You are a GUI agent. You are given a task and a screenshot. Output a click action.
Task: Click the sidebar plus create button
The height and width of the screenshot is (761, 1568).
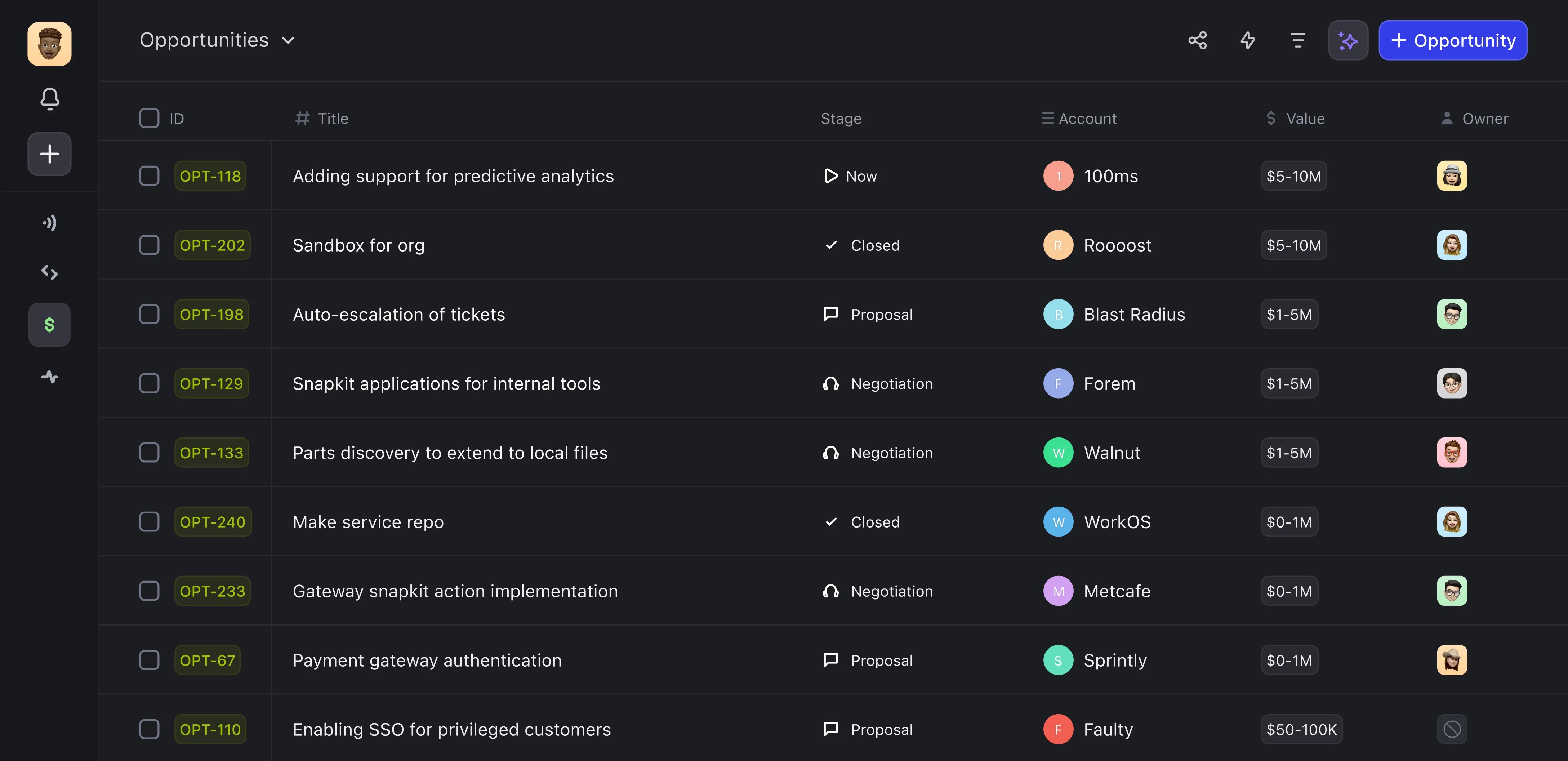pos(49,154)
